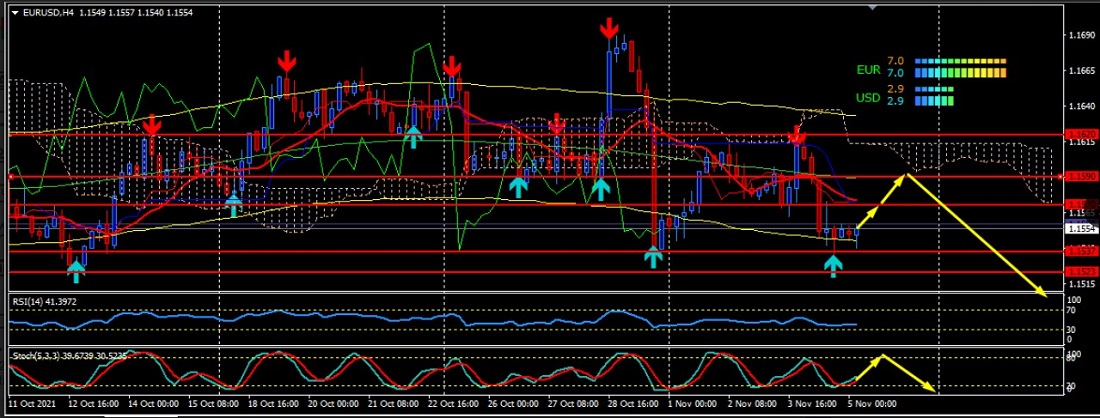Click the 1.1615 price axis label

(x=1080, y=142)
